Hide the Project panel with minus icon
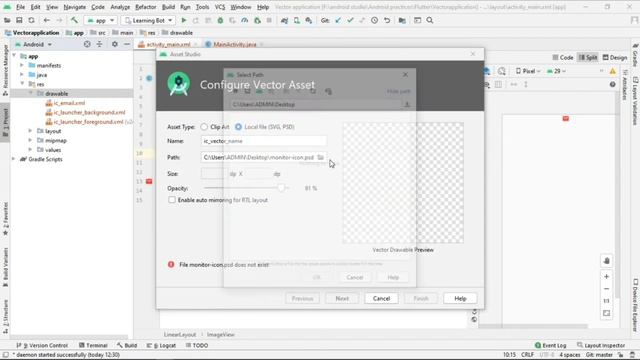The image size is (640, 360). 127,44
